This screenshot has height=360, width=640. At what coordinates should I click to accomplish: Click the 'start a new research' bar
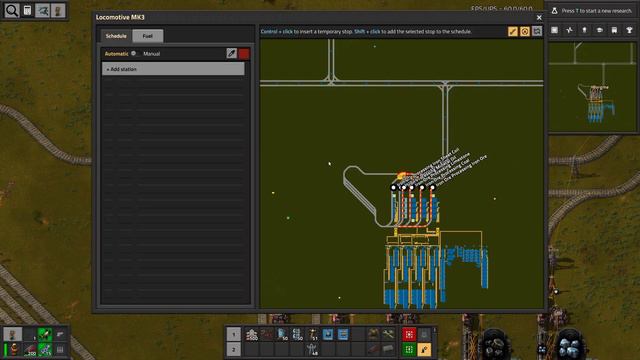pyautogui.click(x=592, y=11)
